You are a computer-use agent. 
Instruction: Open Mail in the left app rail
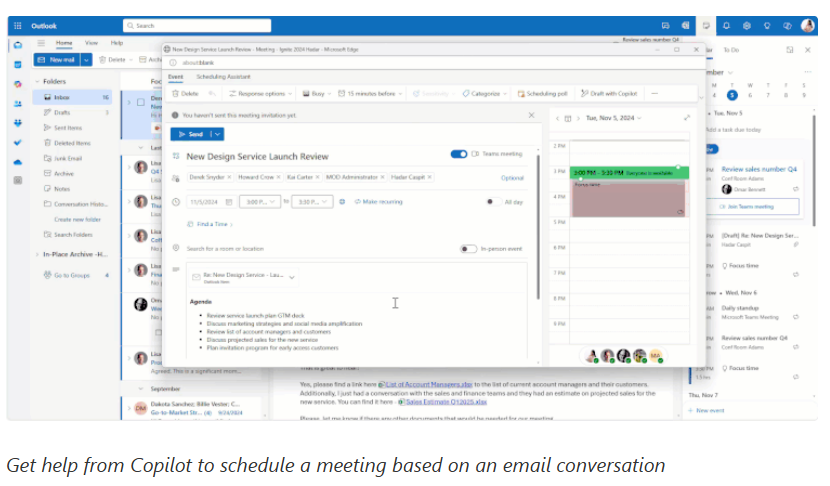click(x=17, y=46)
